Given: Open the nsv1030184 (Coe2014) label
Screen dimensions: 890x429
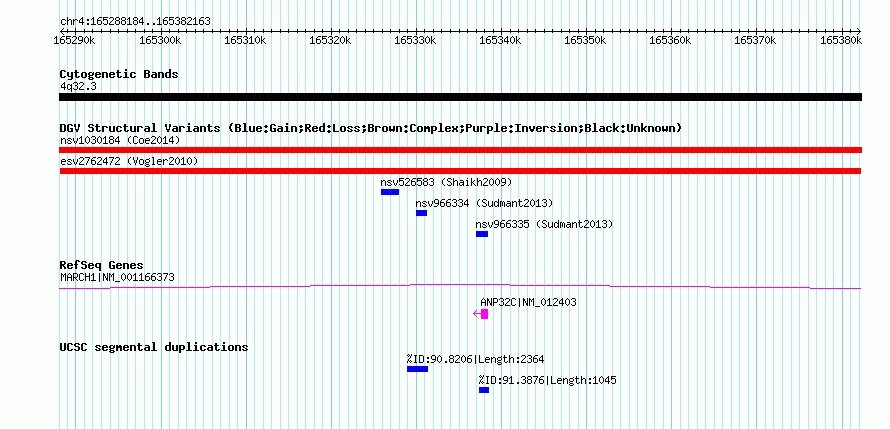Looking at the screenshot, I should [120, 140].
